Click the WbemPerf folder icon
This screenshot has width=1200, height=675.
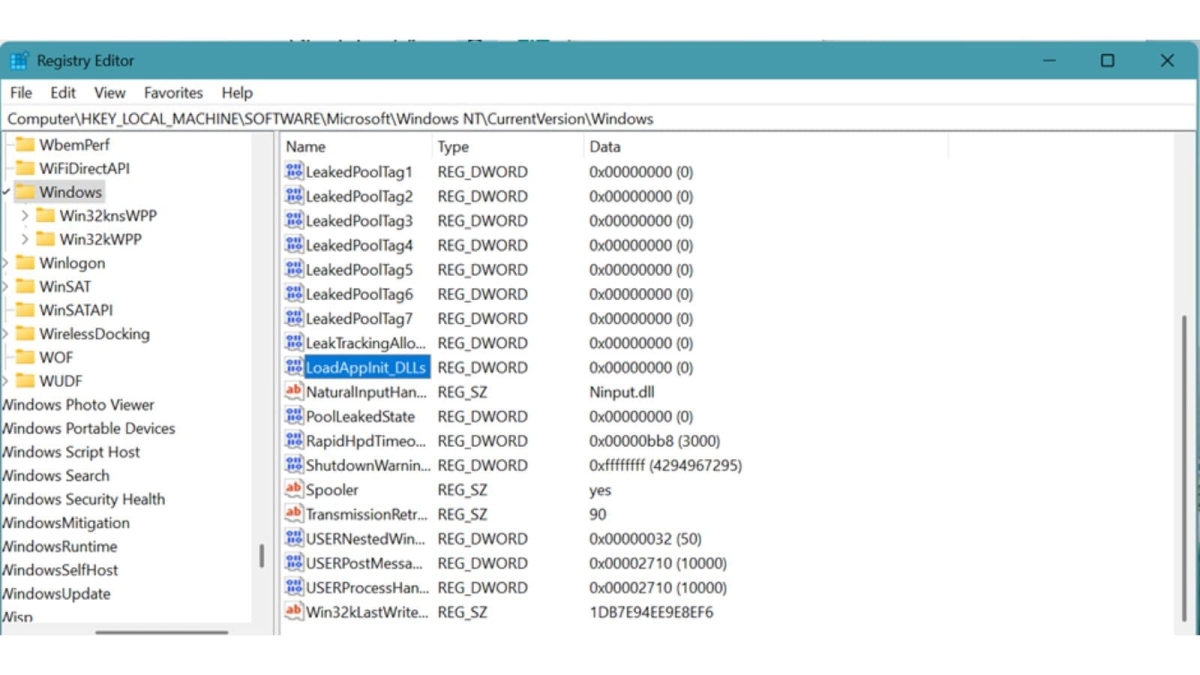click(x=24, y=145)
